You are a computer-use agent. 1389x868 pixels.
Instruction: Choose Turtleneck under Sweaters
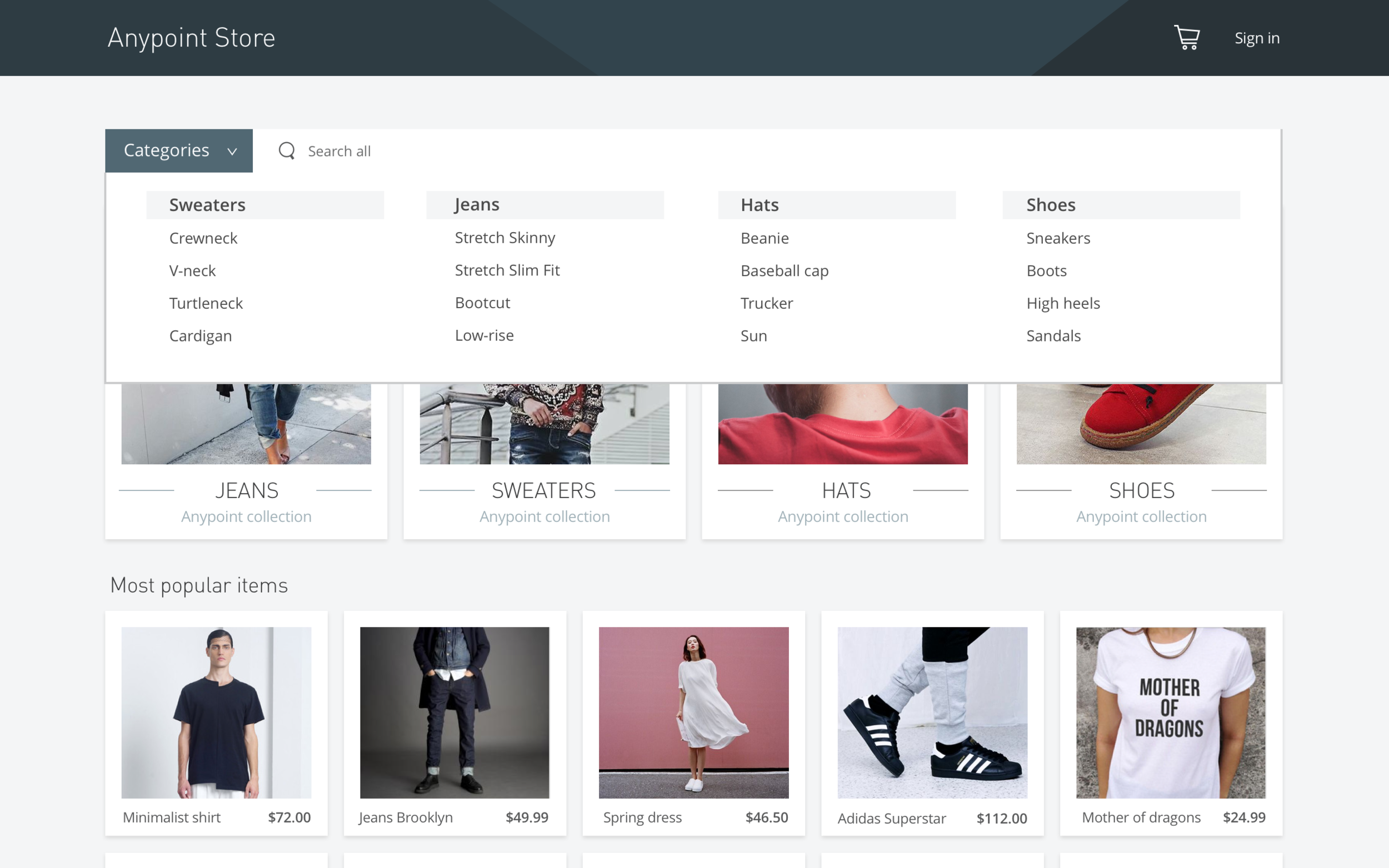(206, 303)
